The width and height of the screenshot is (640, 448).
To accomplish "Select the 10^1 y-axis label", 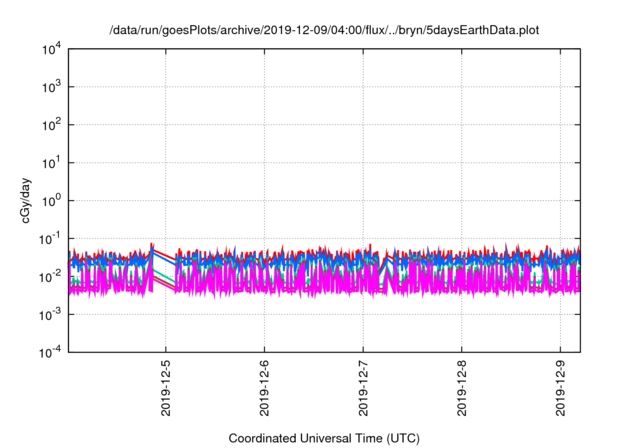I will [52, 163].
